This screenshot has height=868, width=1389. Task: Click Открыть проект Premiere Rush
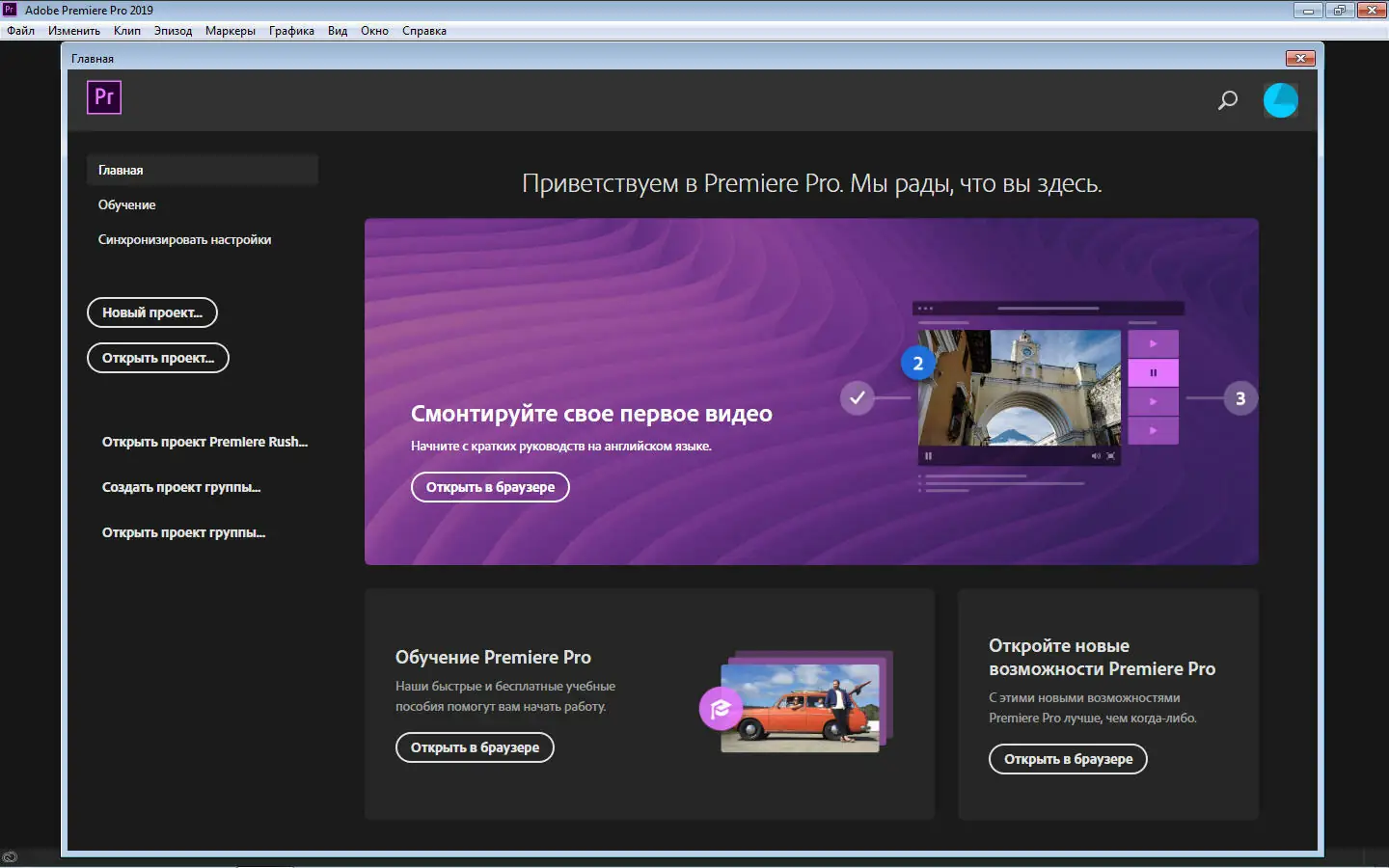pos(204,441)
